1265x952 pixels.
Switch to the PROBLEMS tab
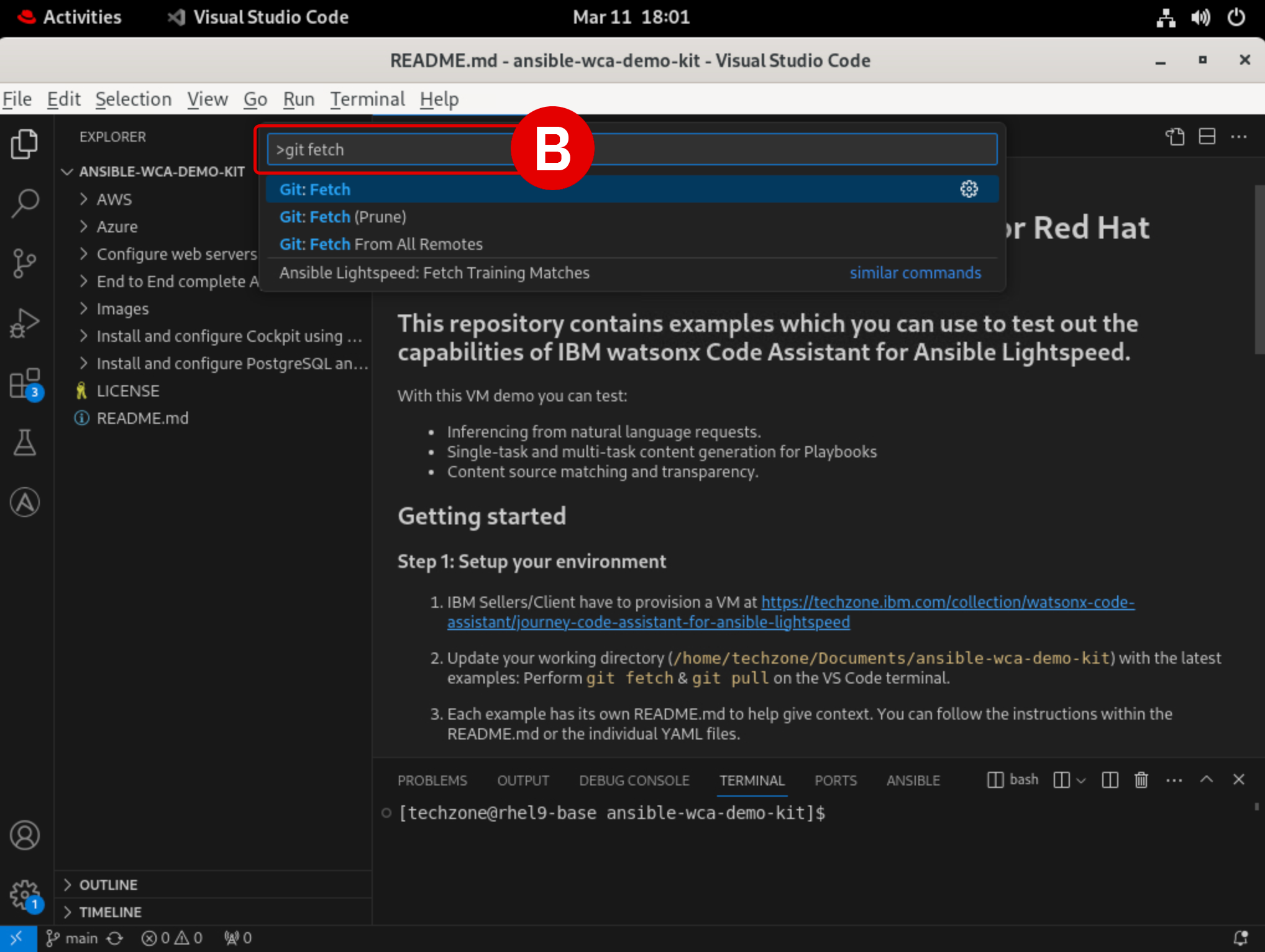[x=432, y=780]
